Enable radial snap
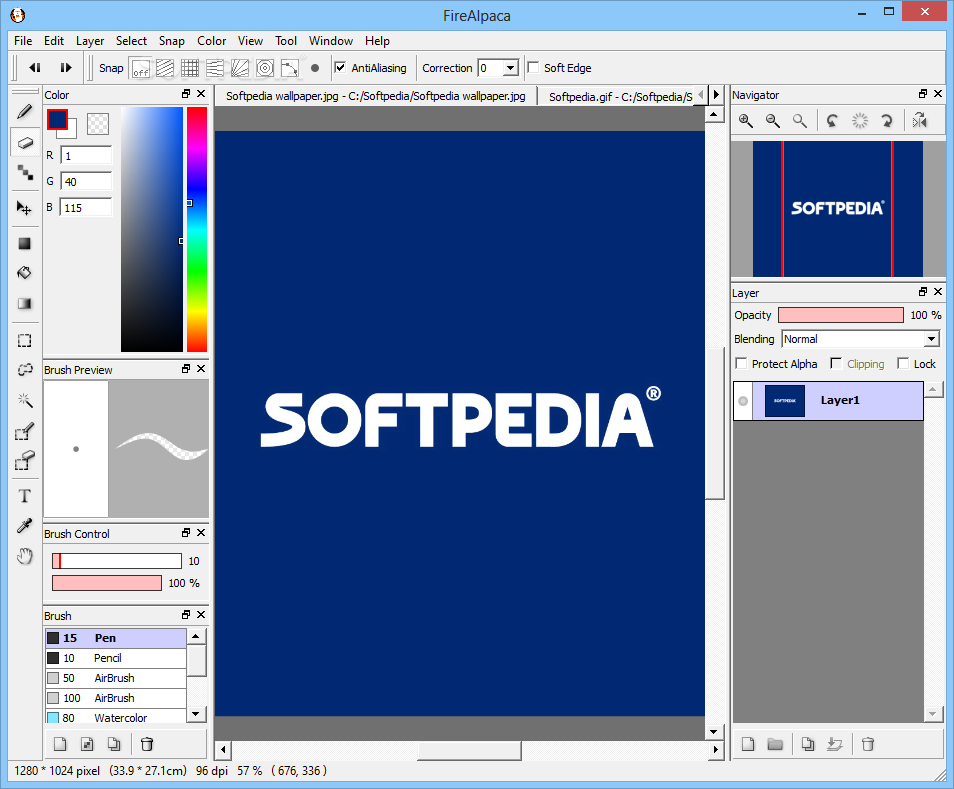Image resolution: width=954 pixels, height=789 pixels. (x=240, y=68)
